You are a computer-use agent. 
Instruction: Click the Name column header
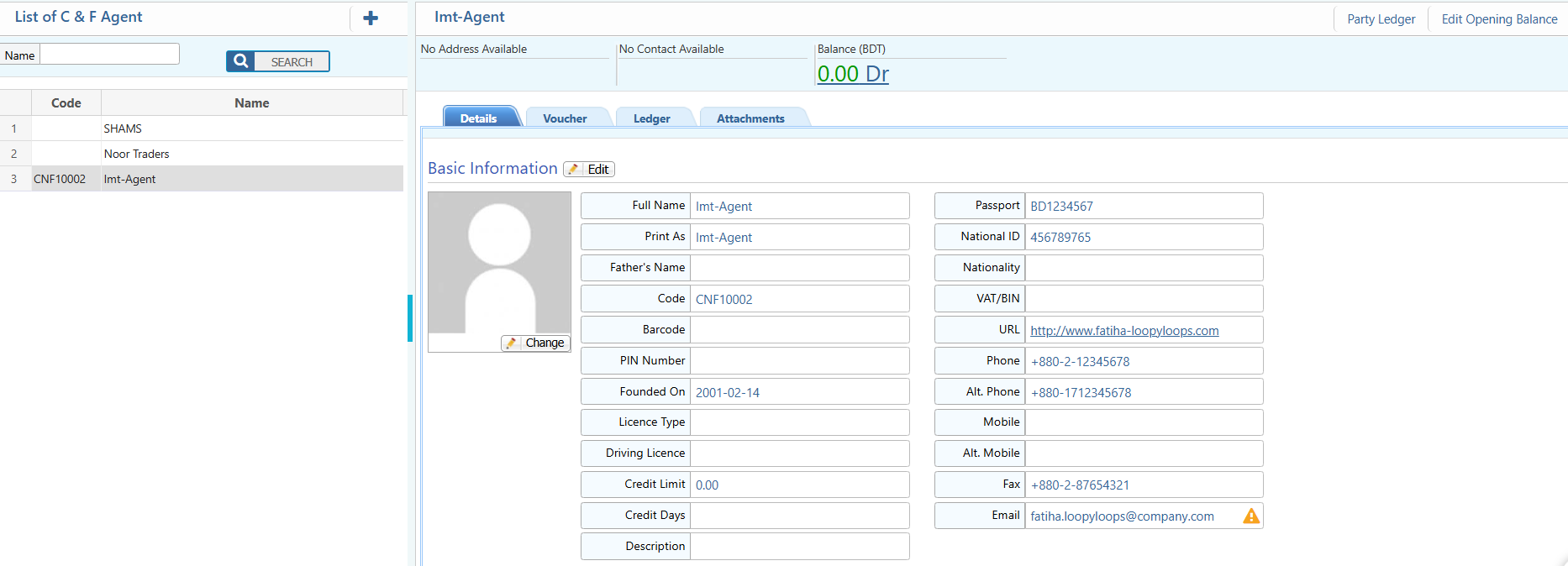pos(252,102)
